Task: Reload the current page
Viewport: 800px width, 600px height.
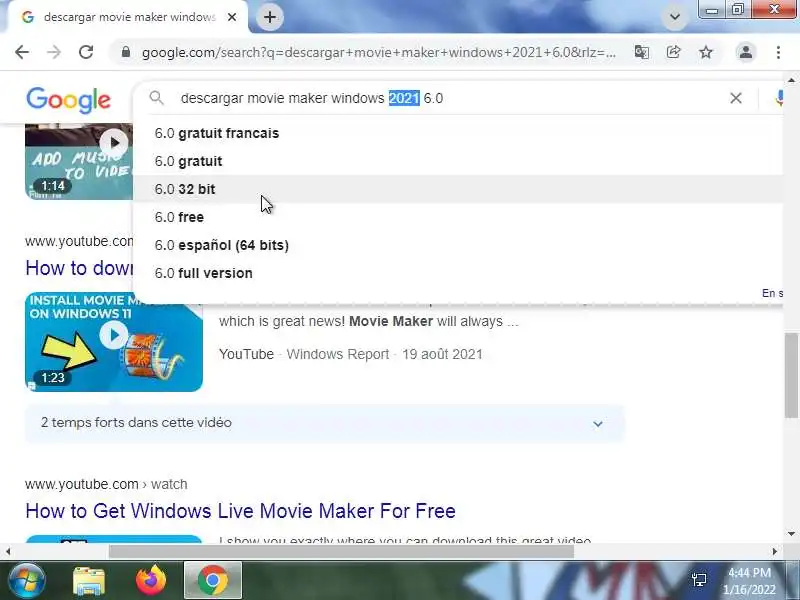Action: (86, 52)
